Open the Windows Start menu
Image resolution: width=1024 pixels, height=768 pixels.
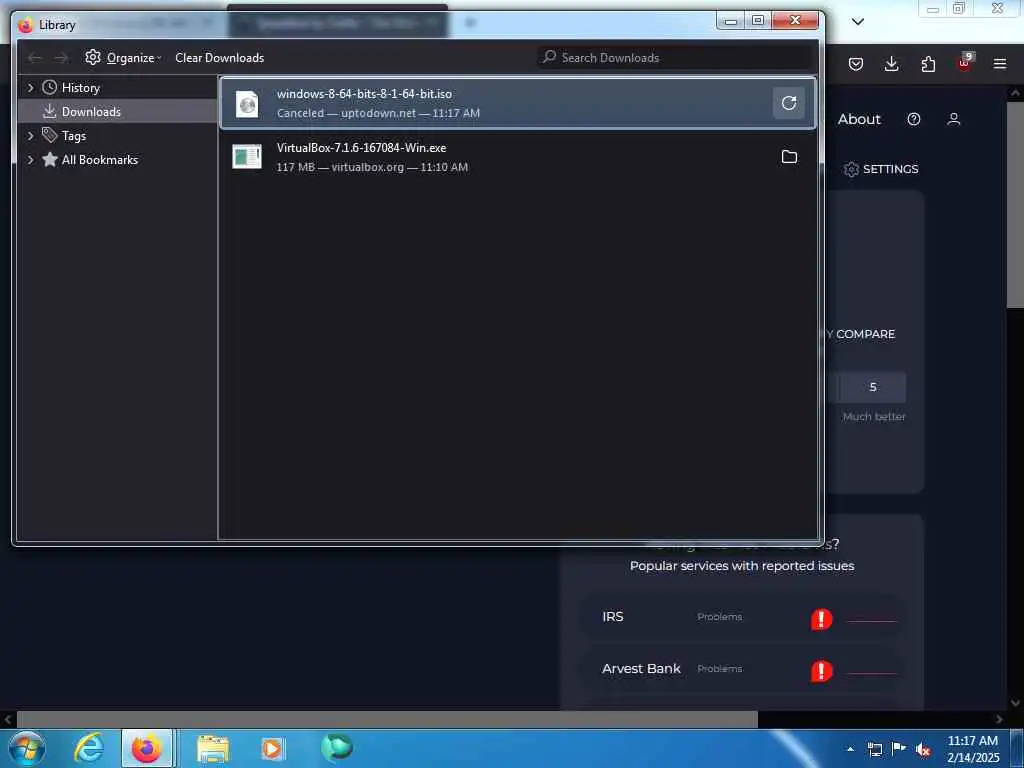coord(27,748)
